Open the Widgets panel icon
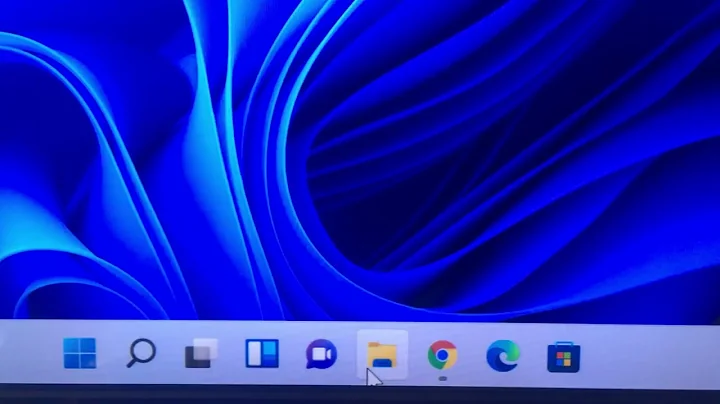 tap(262, 353)
